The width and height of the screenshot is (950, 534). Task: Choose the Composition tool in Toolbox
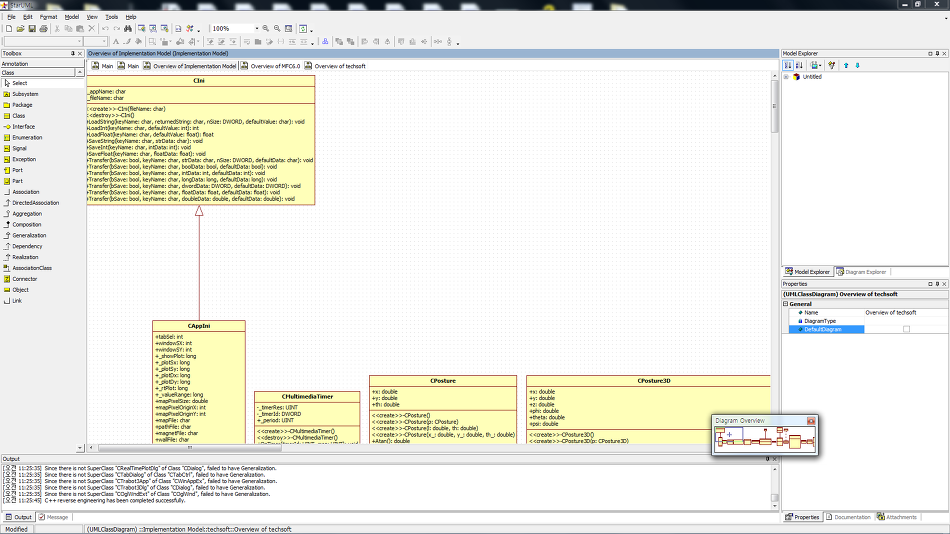[x=27, y=224]
